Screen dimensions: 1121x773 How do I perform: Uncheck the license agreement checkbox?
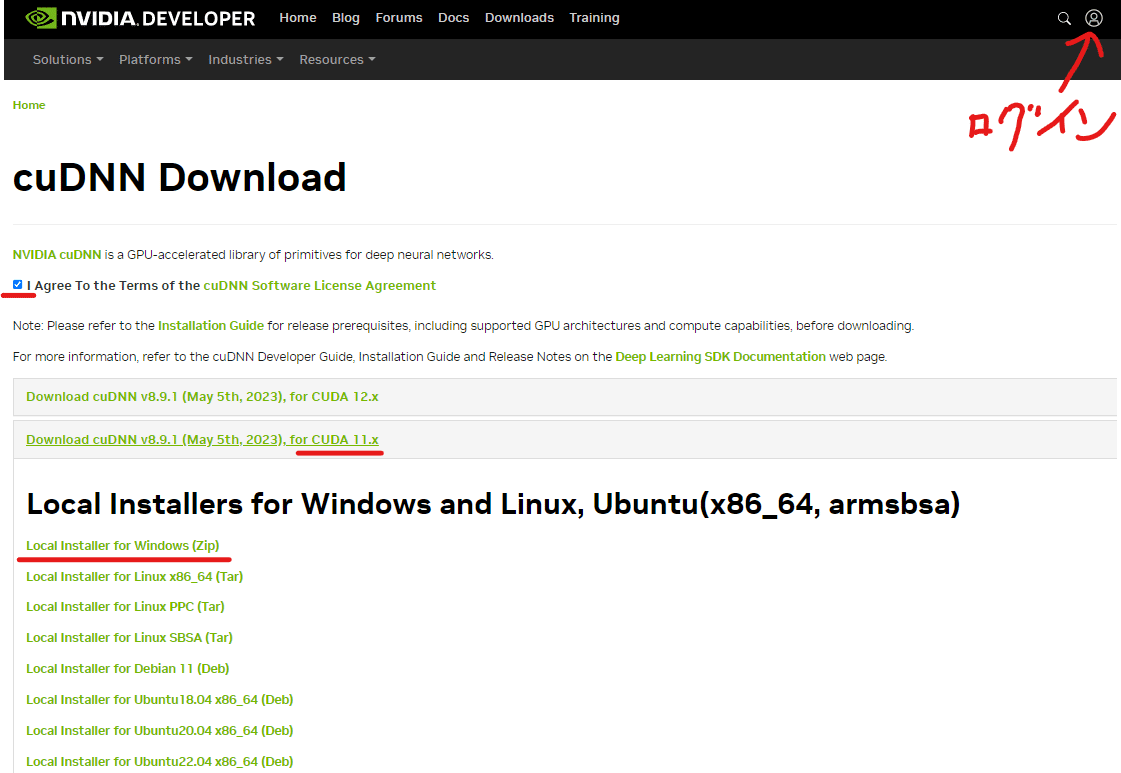click(x=18, y=285)
